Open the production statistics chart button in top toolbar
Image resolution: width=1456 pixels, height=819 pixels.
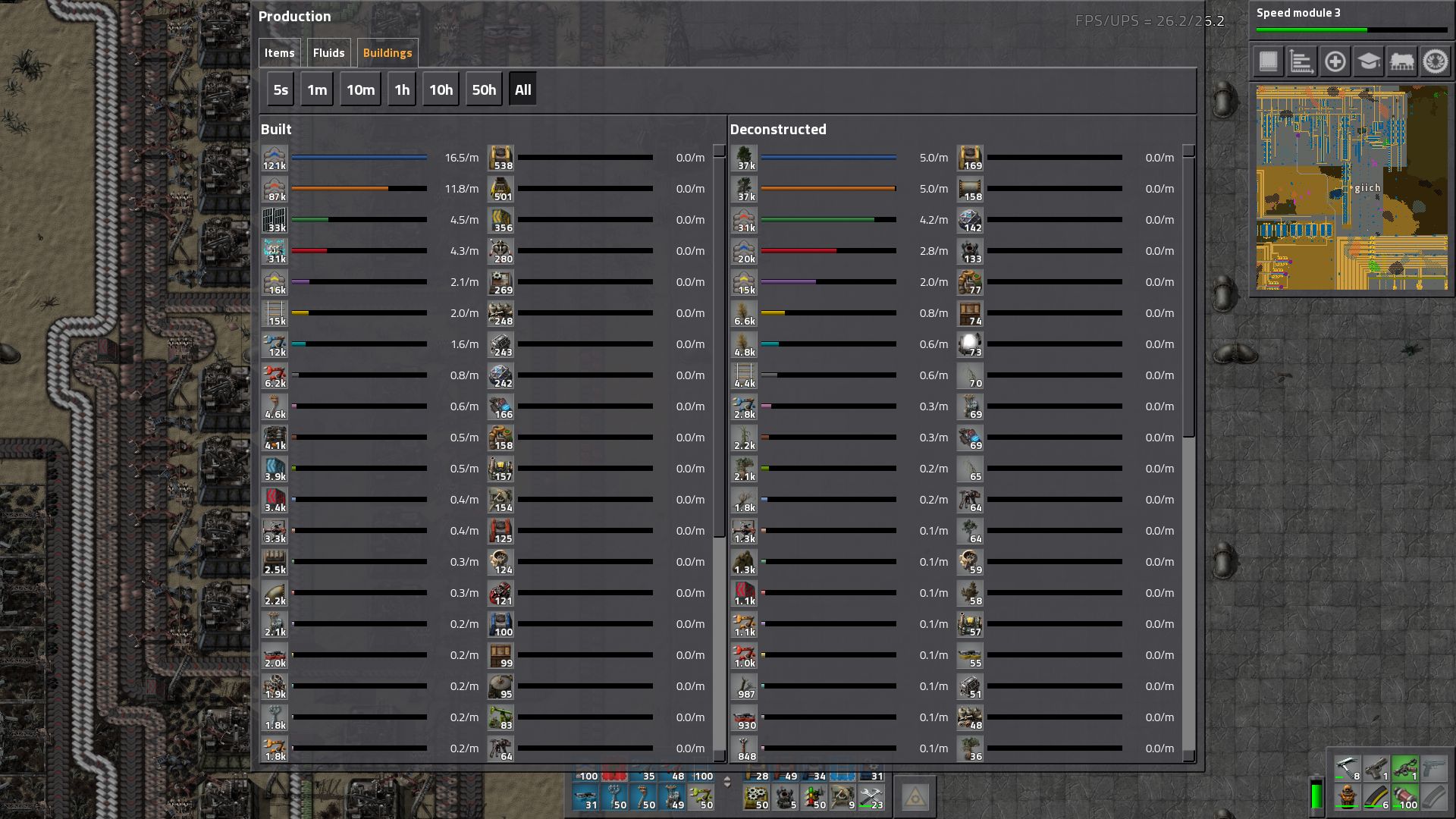[x=1302, y=61]
